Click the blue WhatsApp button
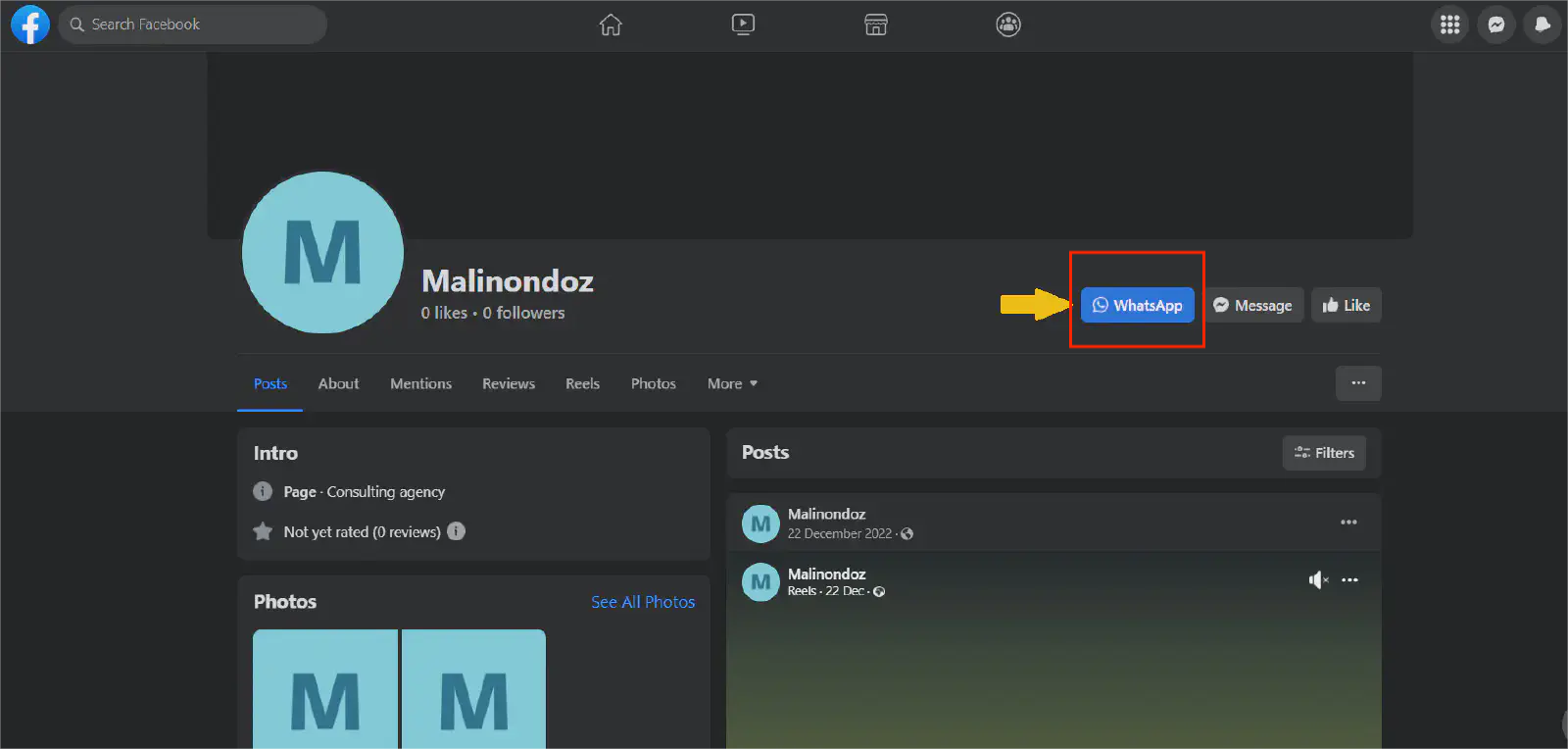 tap(1138, 305)
